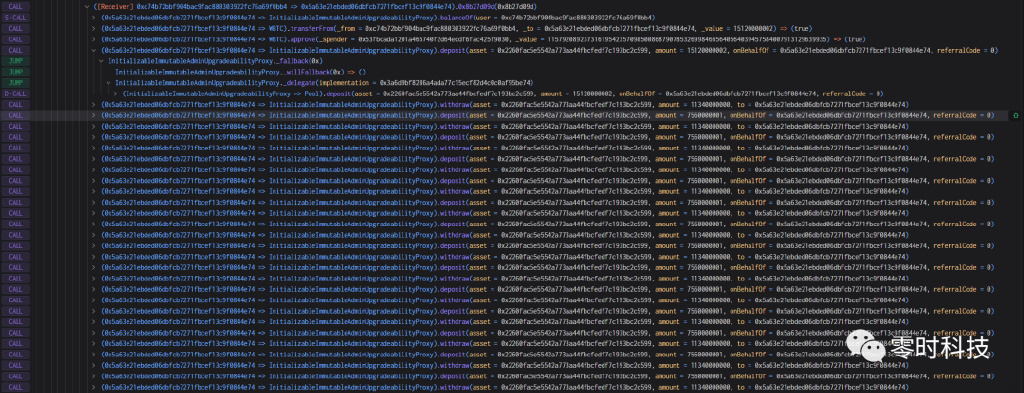Collapse the deposit call with amount 1512000002

point(94,50)
